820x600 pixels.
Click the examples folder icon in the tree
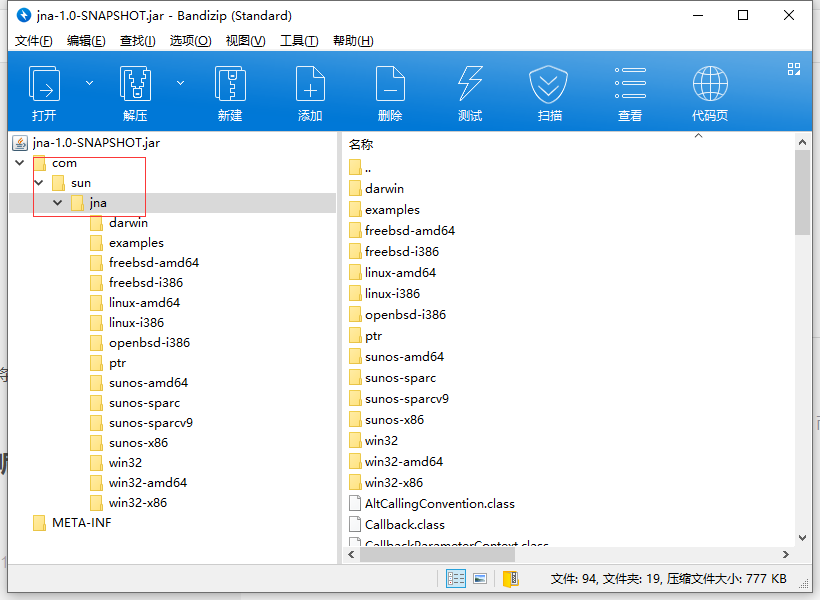click(96, 243)
